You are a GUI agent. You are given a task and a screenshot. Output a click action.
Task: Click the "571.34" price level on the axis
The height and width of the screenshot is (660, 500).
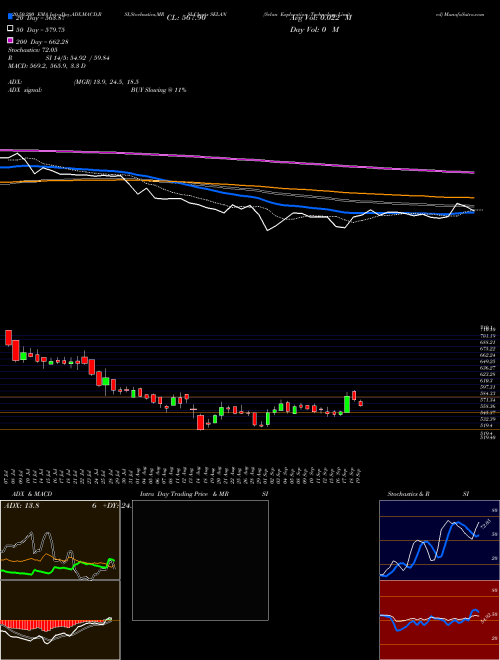tap(487, 400)
